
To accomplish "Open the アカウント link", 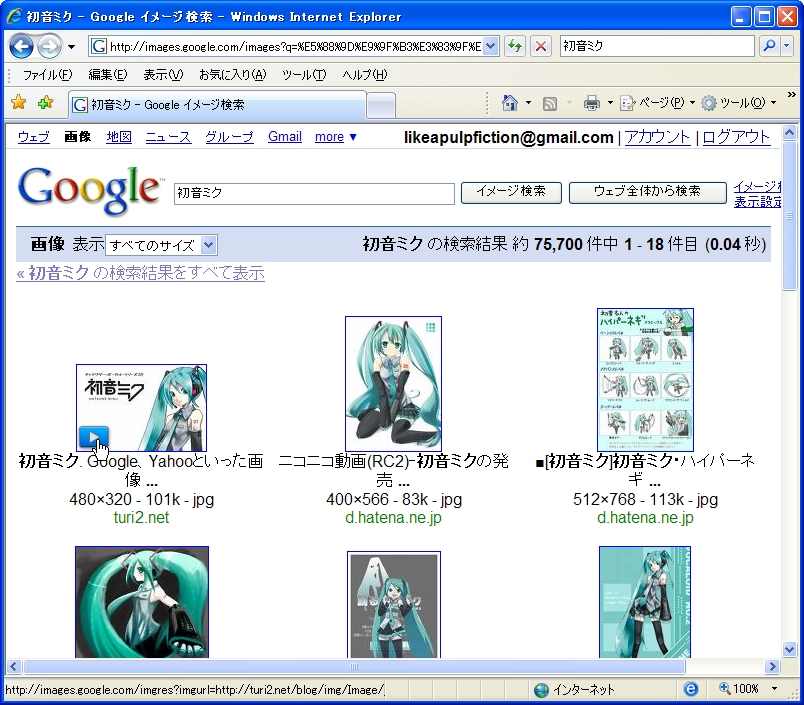I will [x=657, y=137].
